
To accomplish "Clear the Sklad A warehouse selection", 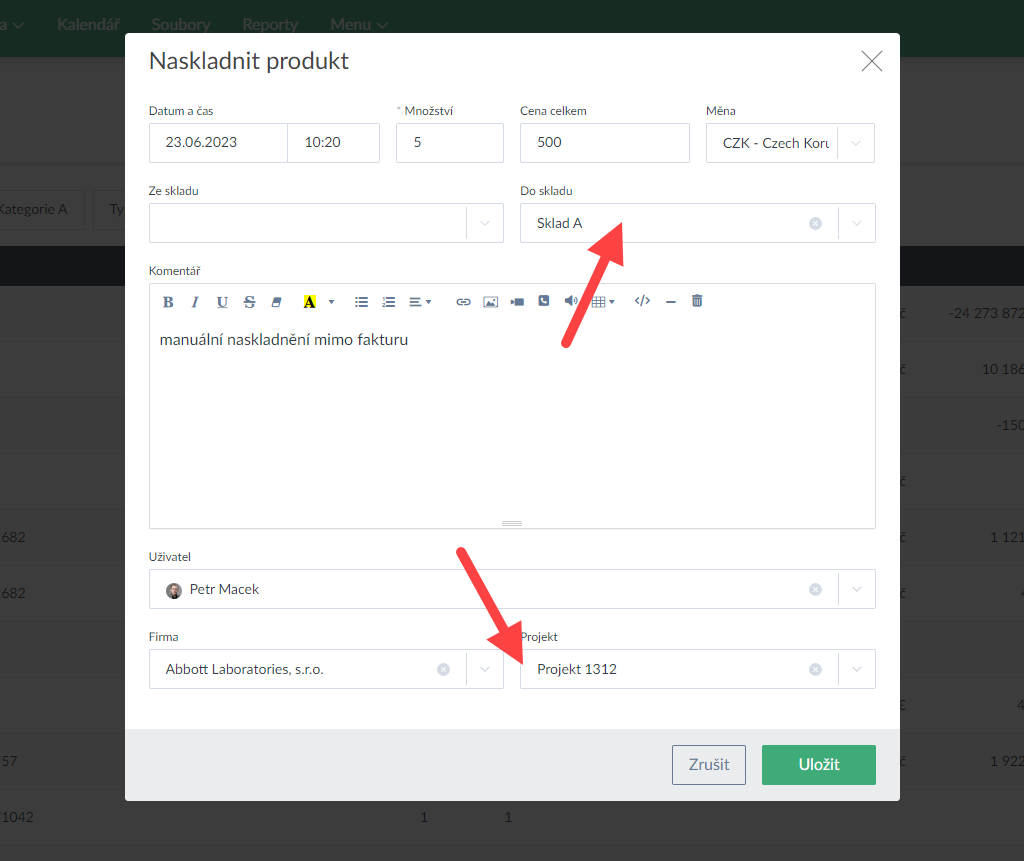I will click(x=815, y=223).
